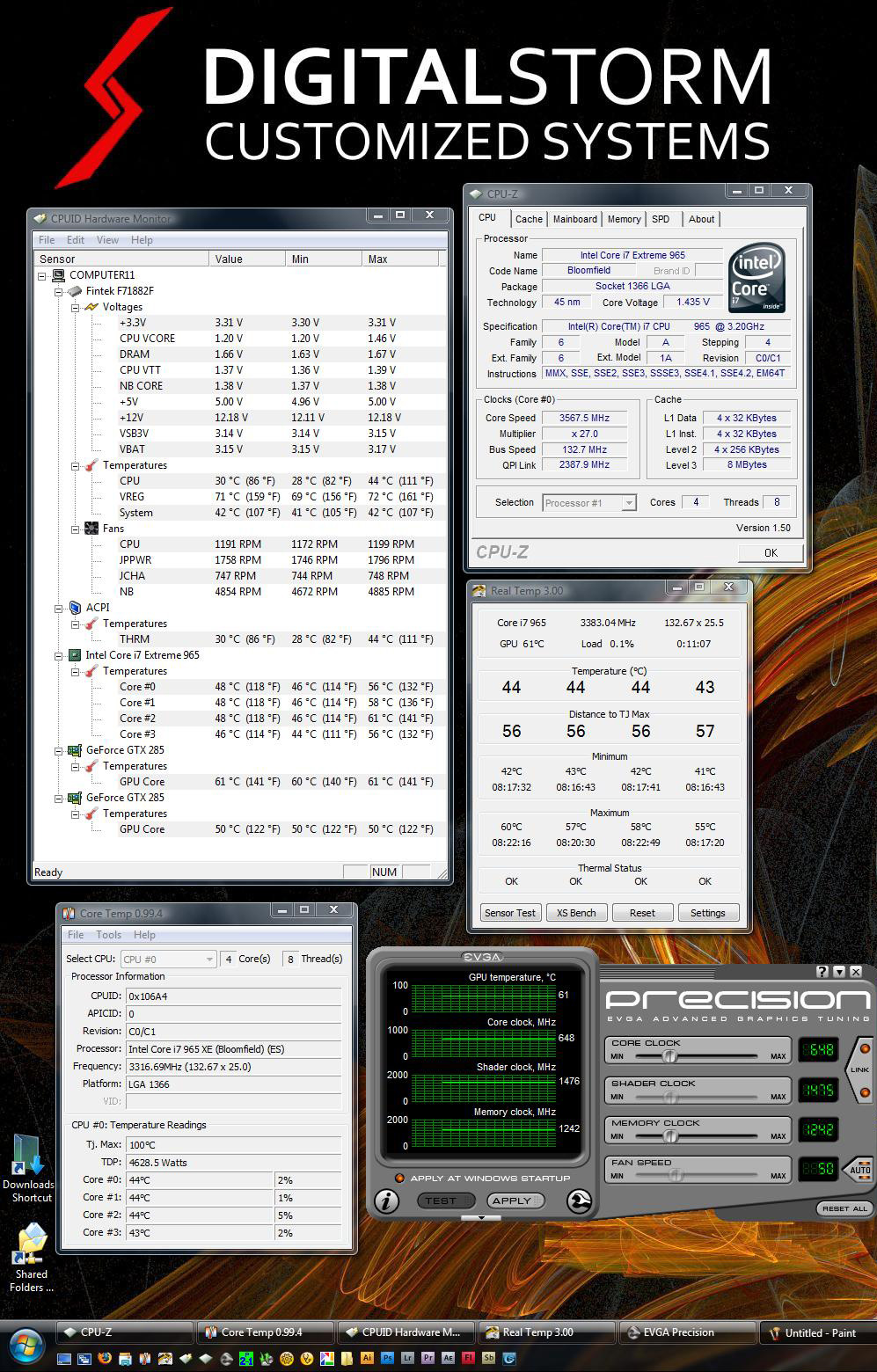Switch to Untitled - Paint on the taskbar
The height and width of the screenshot is (1372, 877).
817,1332
